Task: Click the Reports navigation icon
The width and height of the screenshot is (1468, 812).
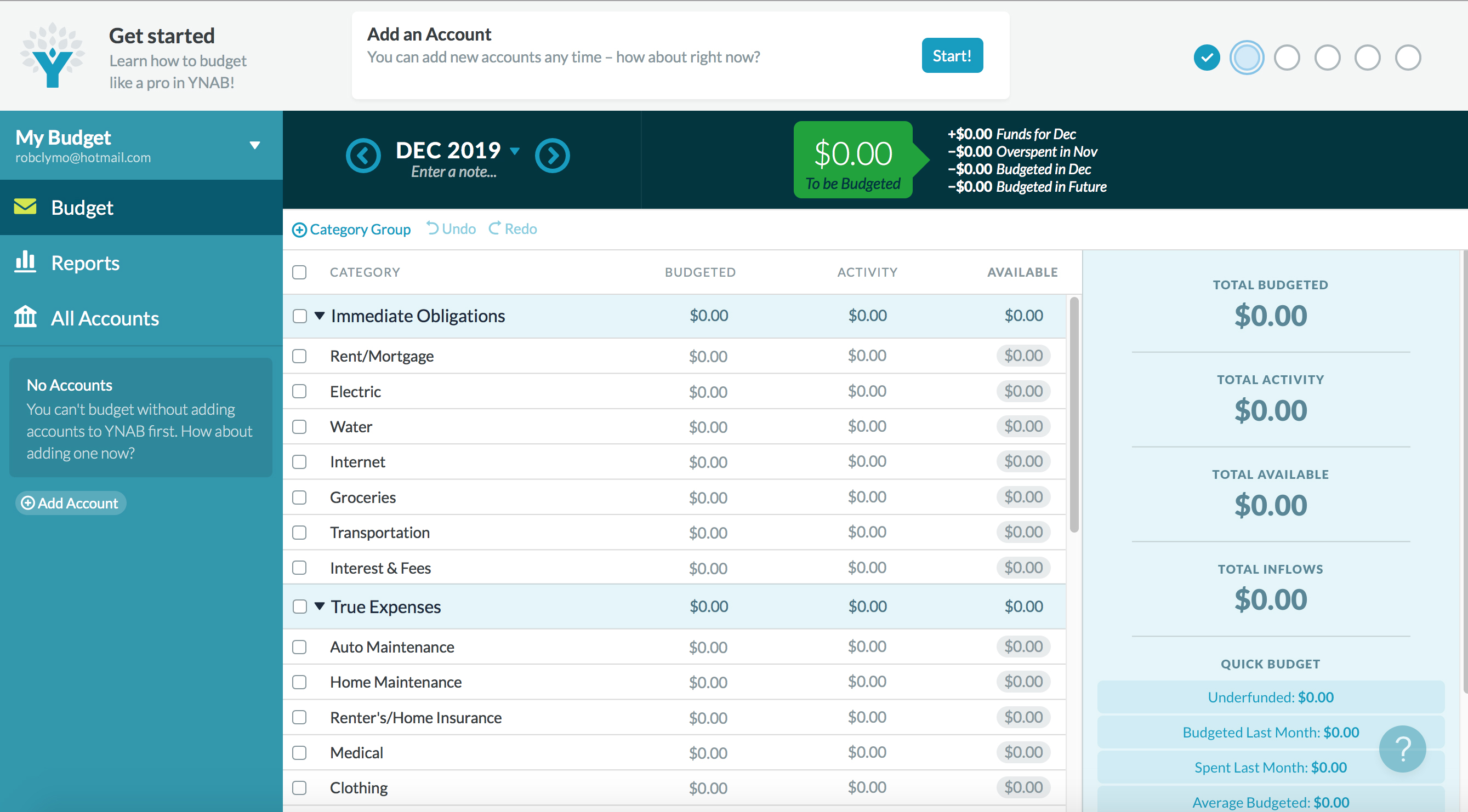Action: click(x=25, y=261)
